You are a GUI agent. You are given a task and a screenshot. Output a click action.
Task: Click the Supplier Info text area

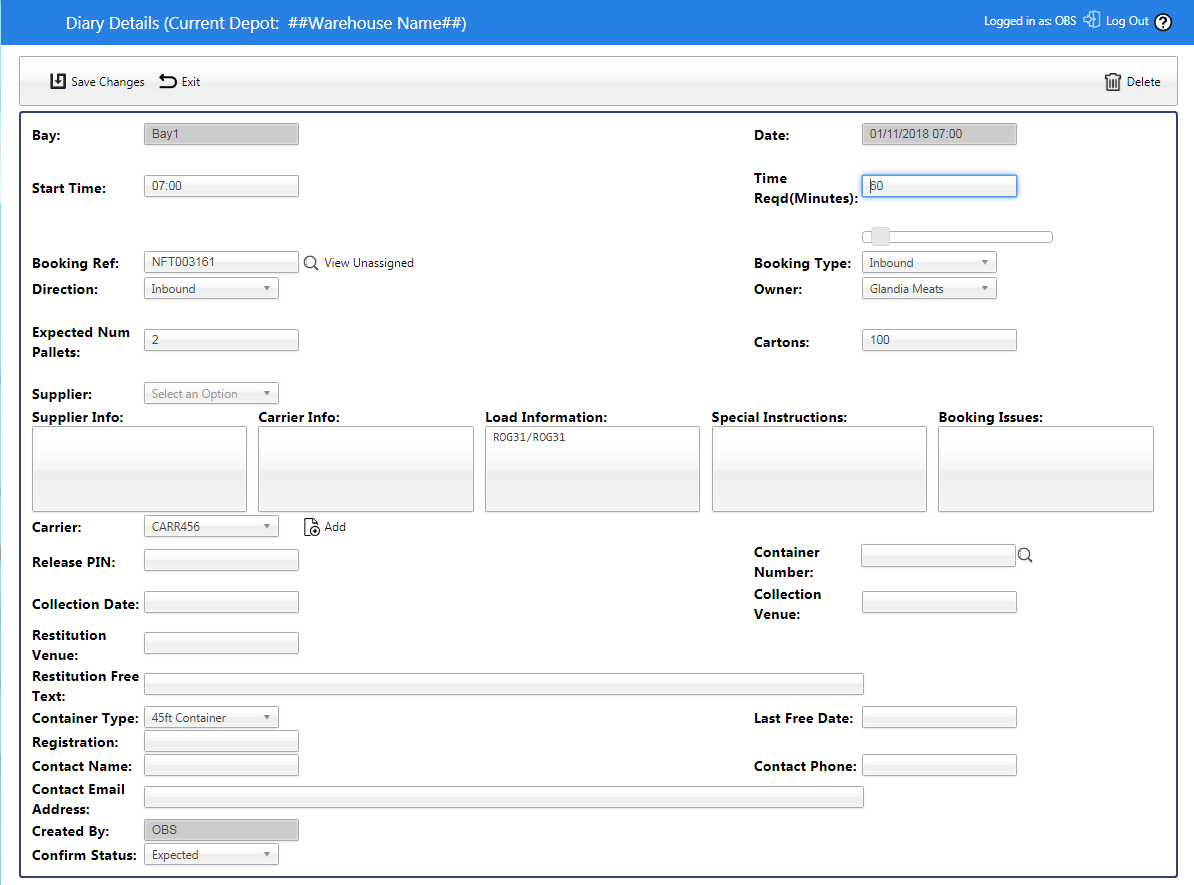(x=139, y=469)
